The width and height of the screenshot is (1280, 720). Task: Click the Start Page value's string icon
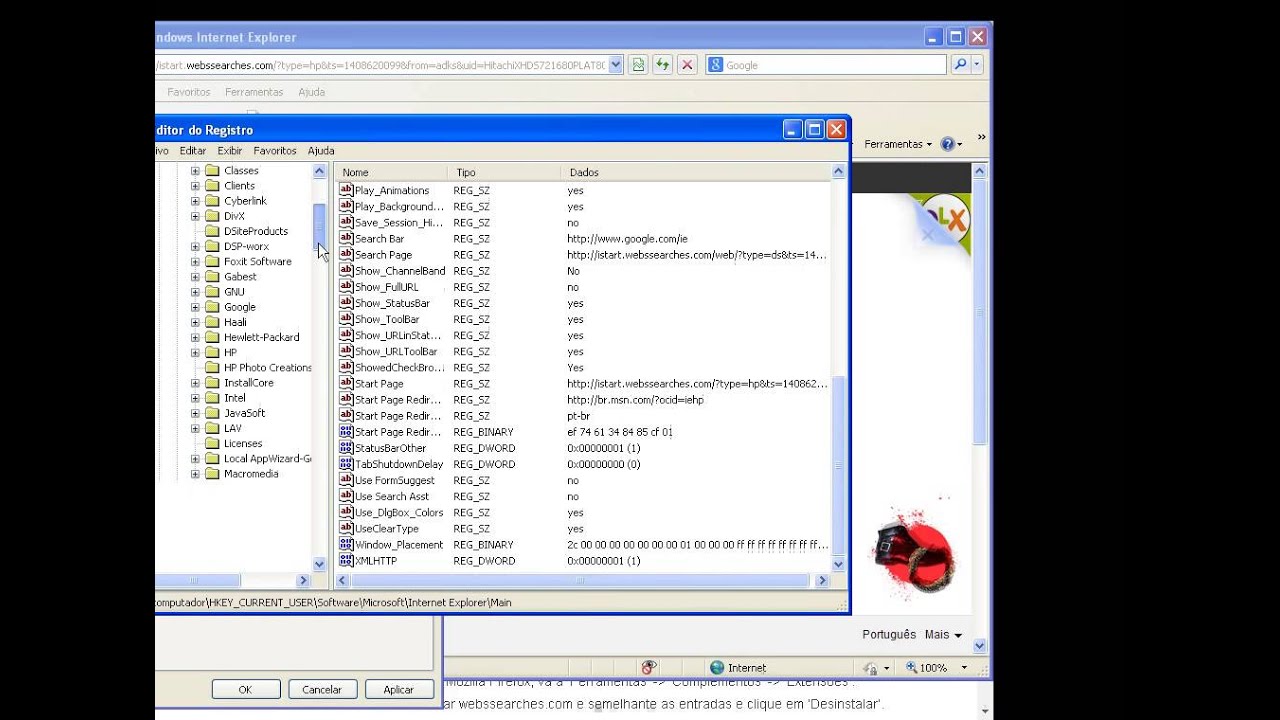coord(346,384)
